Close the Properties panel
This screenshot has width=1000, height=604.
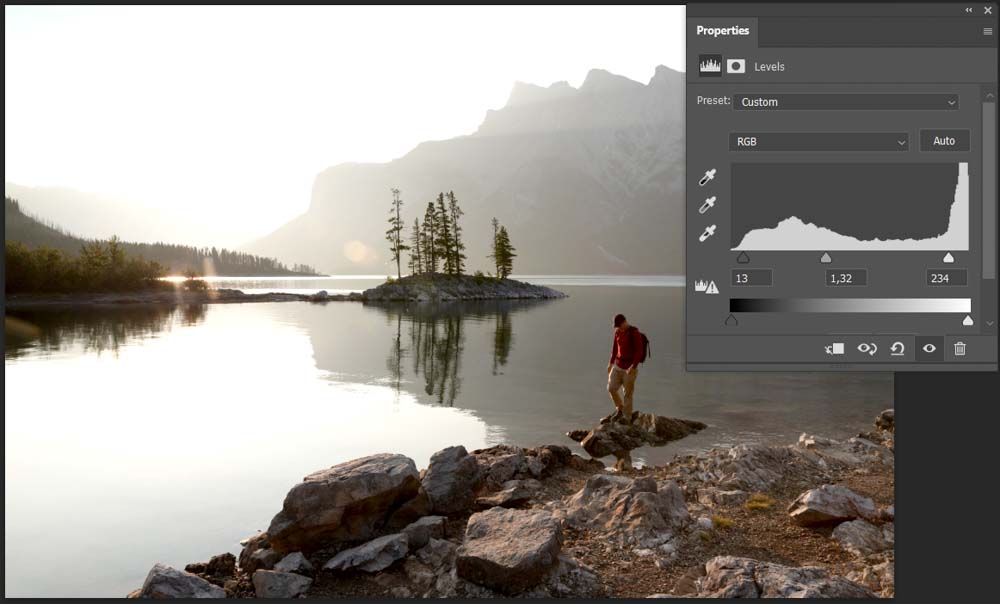tap(988, 10)
